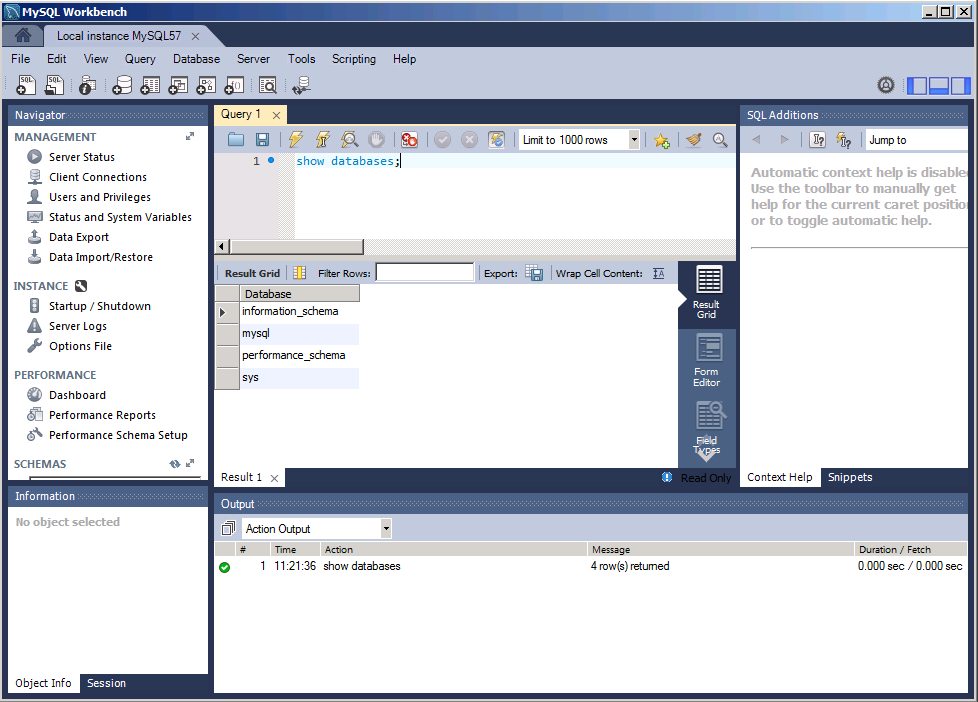Open Startup / Shutdown
The width and height of the screenshot is (978, 702).
(x=100, y=306)
